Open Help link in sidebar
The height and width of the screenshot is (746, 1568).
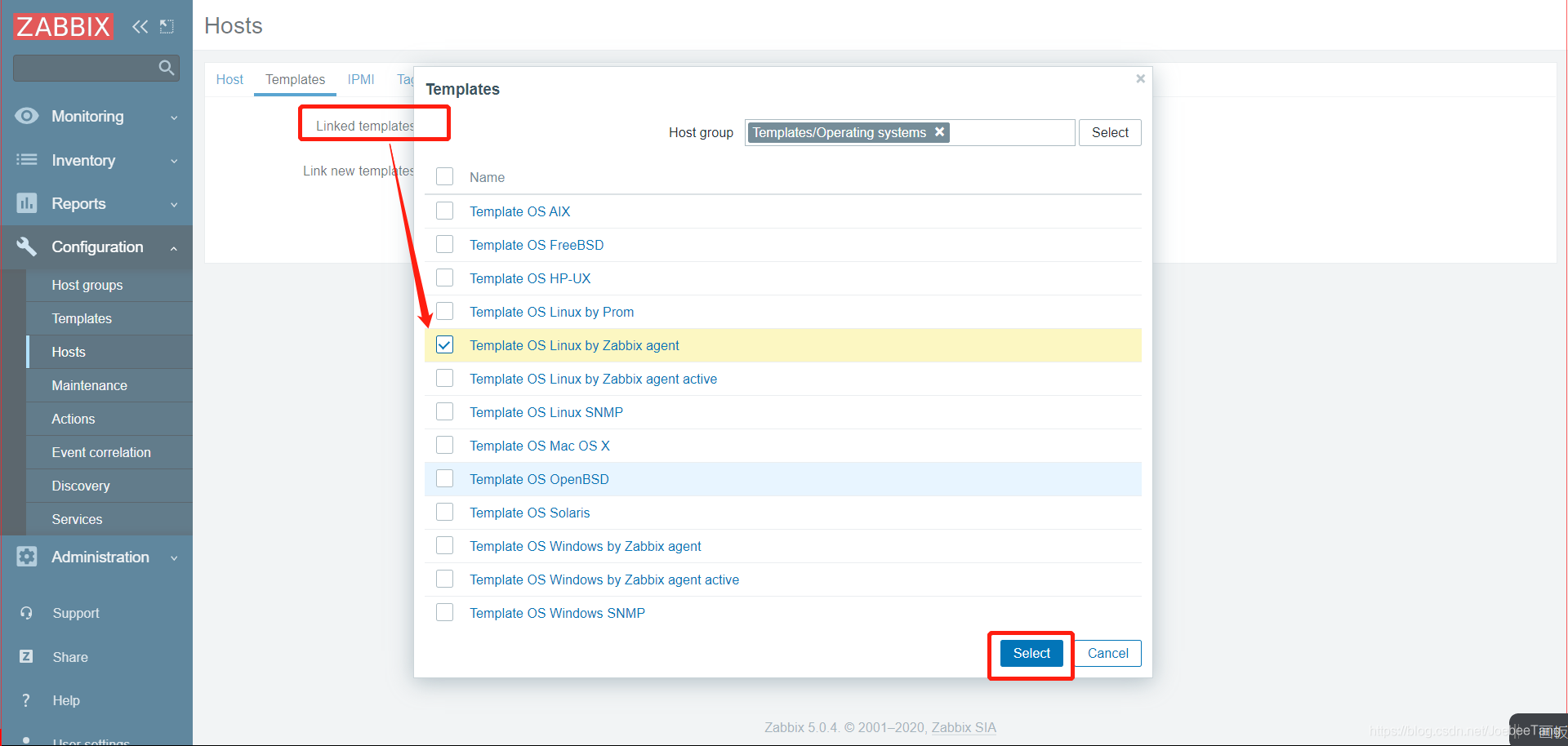click(x=66, y=700)
